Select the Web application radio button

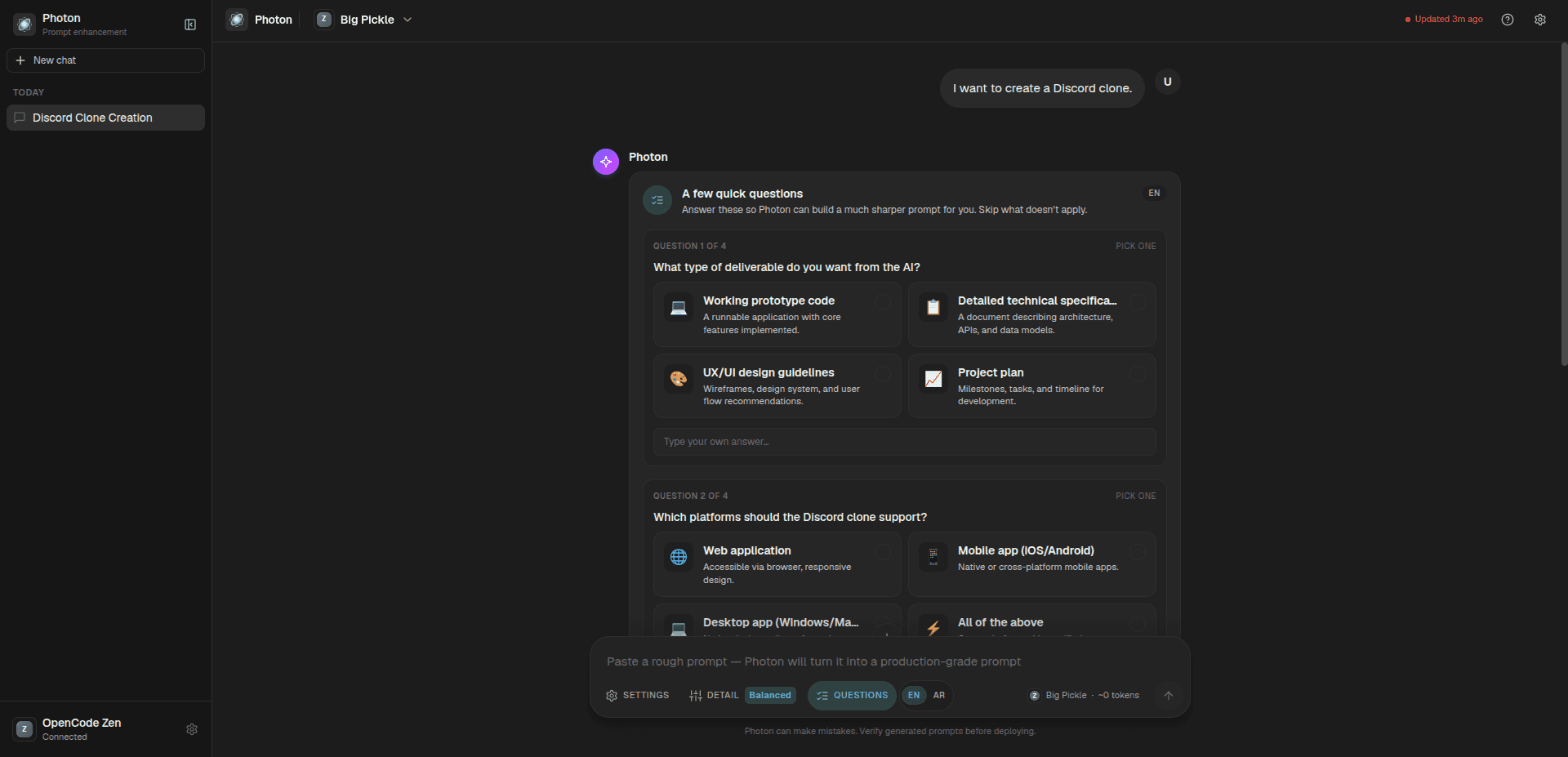pyautogui.click(x=883, y=552)
